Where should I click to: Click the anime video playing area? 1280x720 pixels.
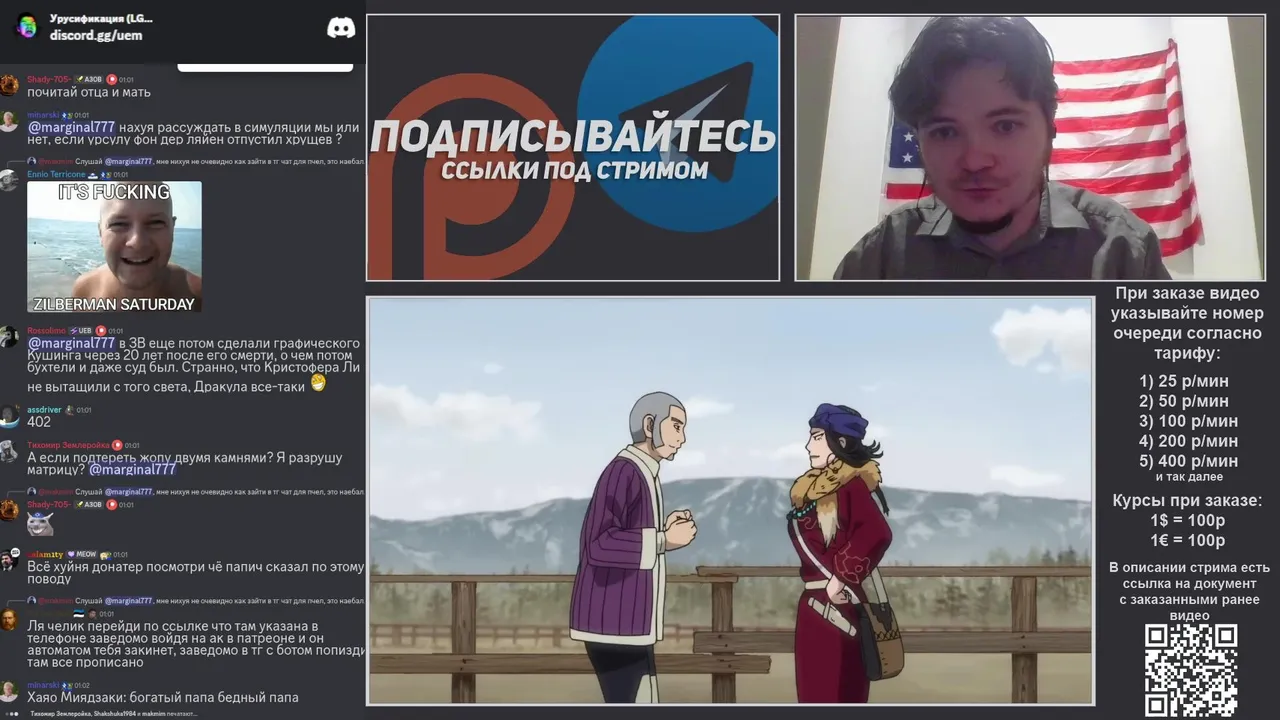[x=730, y=501]
